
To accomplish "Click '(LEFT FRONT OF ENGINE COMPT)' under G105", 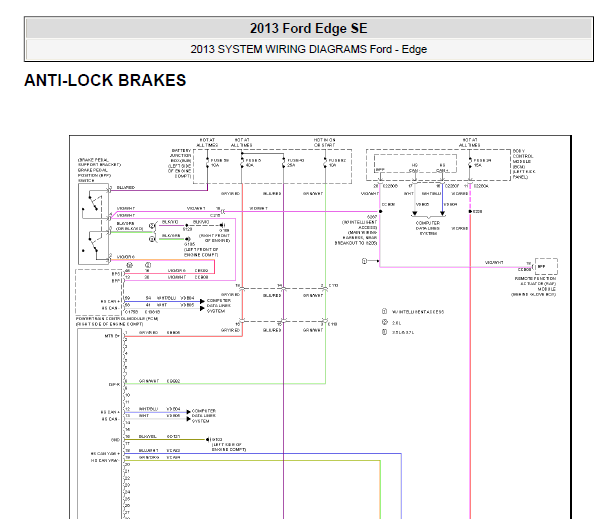I will coord(201,252).
